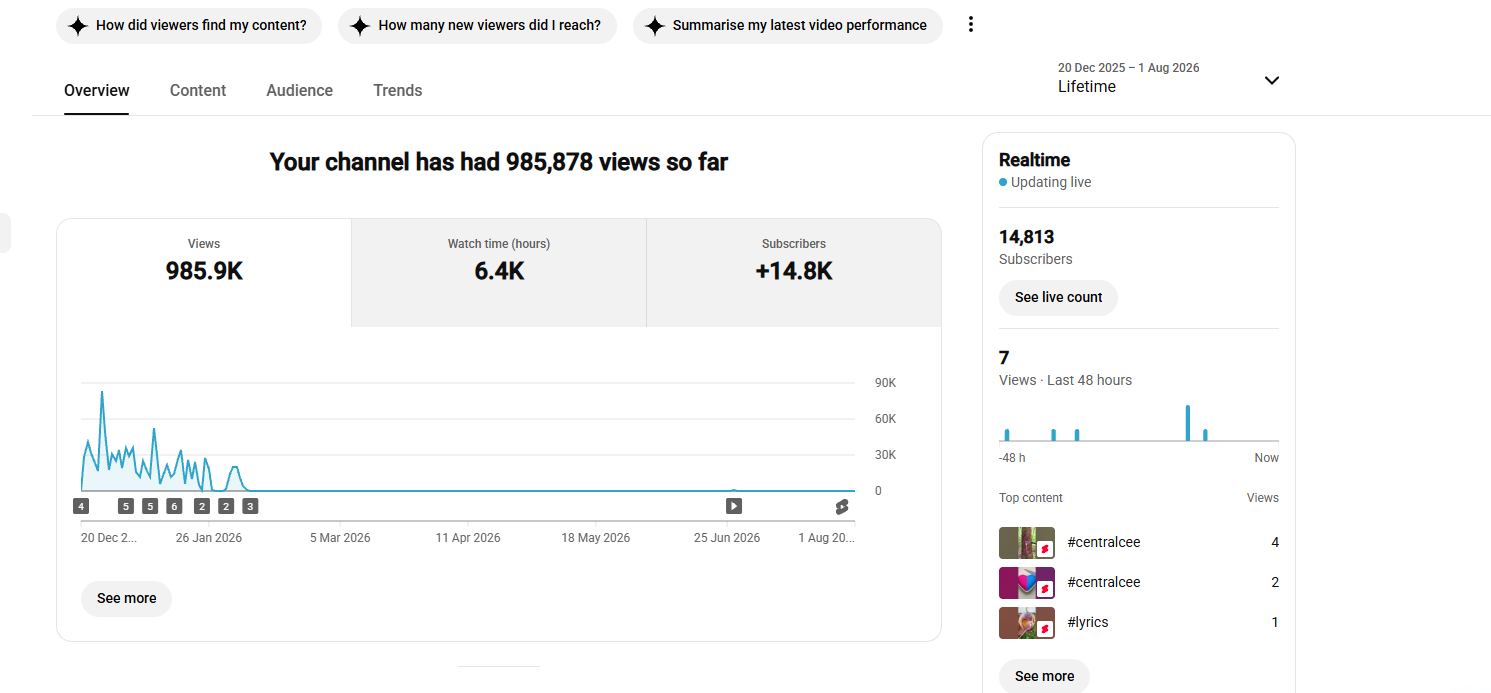The image size is (1491, 693).
Task: Click sparkle icon on 'new viewers' chip
Action: pos(360,26)
